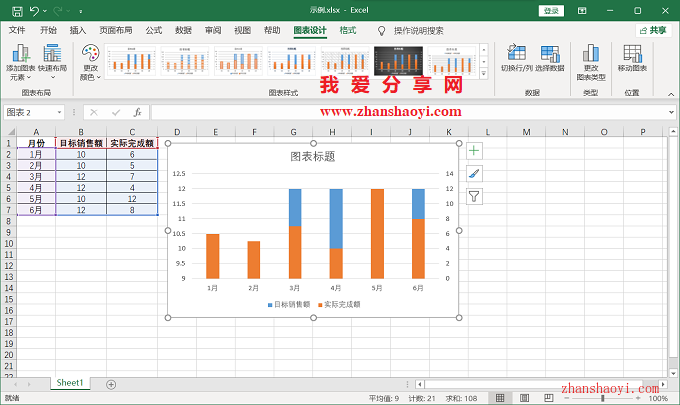Viewport: 680px width, 405px height.
Task: Click the select-all corner triangle
Action: click(10, 131)
